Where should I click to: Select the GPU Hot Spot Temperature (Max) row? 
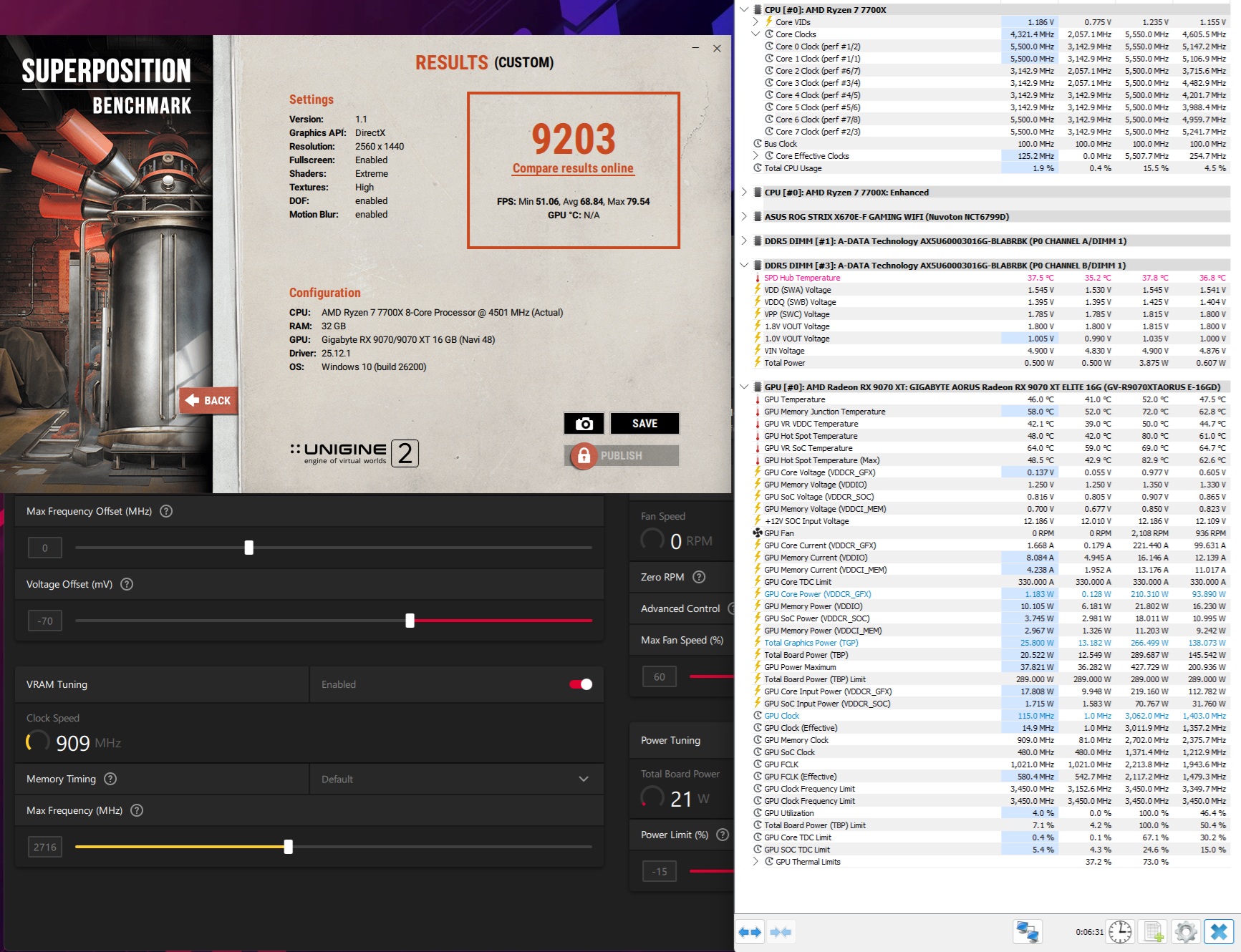point(990,460)
